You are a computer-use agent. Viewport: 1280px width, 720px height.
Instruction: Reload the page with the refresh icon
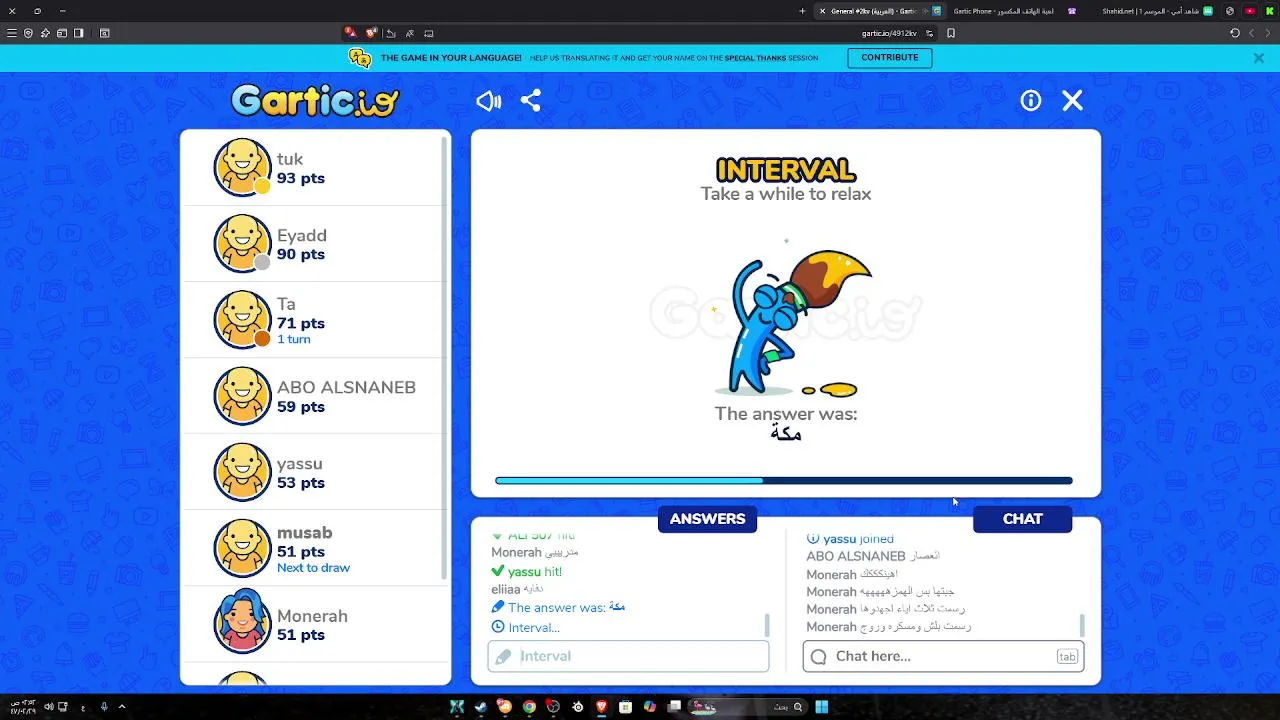[x=1234, y=33]
